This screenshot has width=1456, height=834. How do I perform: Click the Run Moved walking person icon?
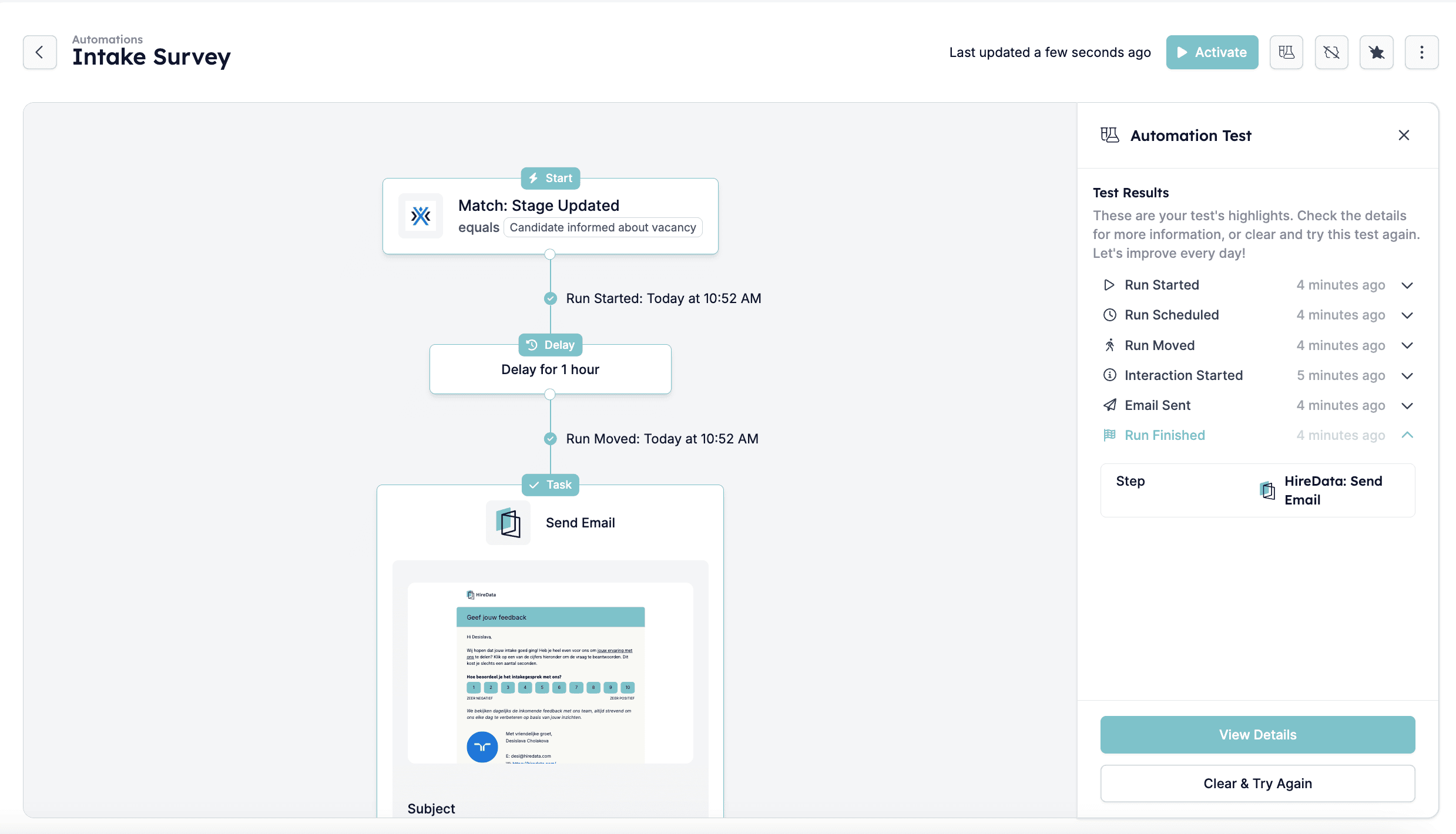[1109, 345]
